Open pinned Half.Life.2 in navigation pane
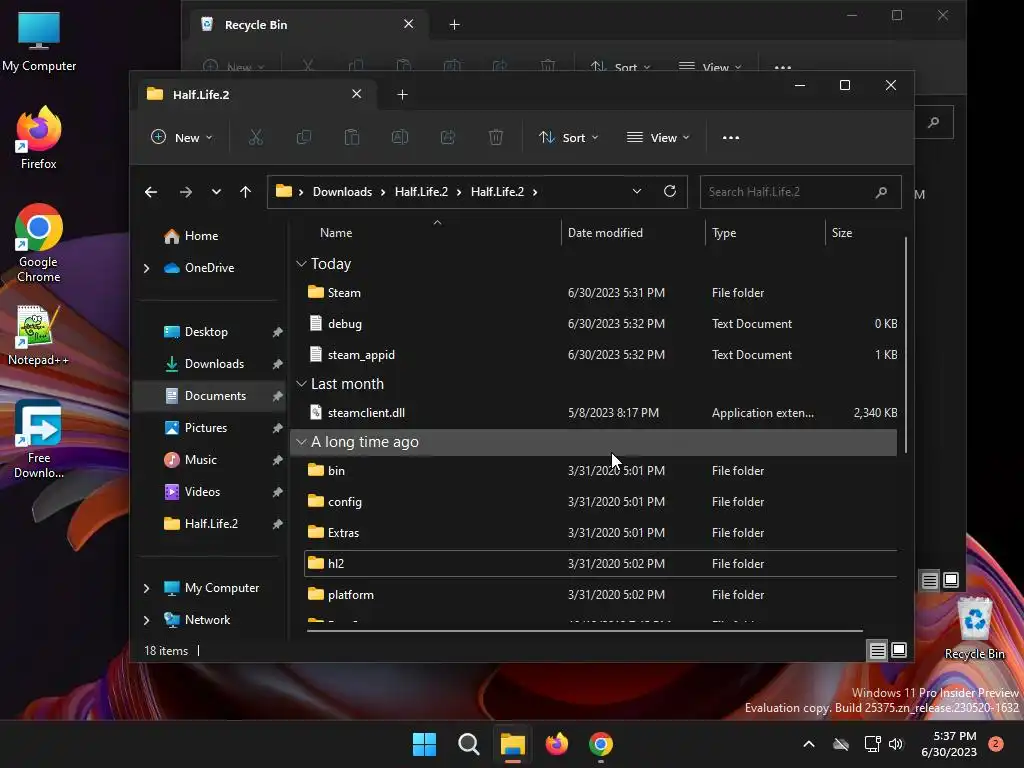 pos(209,524)
